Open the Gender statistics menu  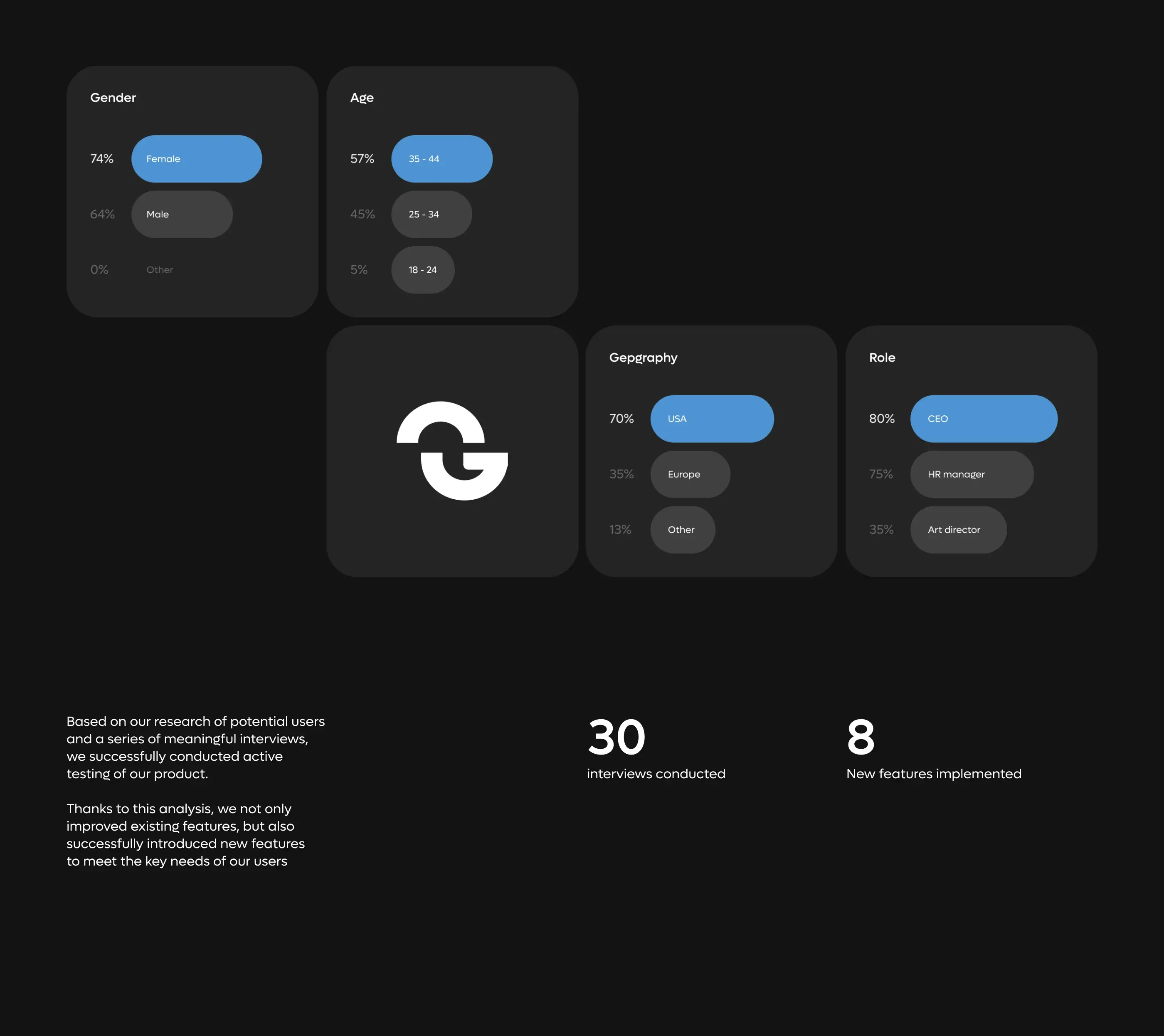(x=113, y=97)
